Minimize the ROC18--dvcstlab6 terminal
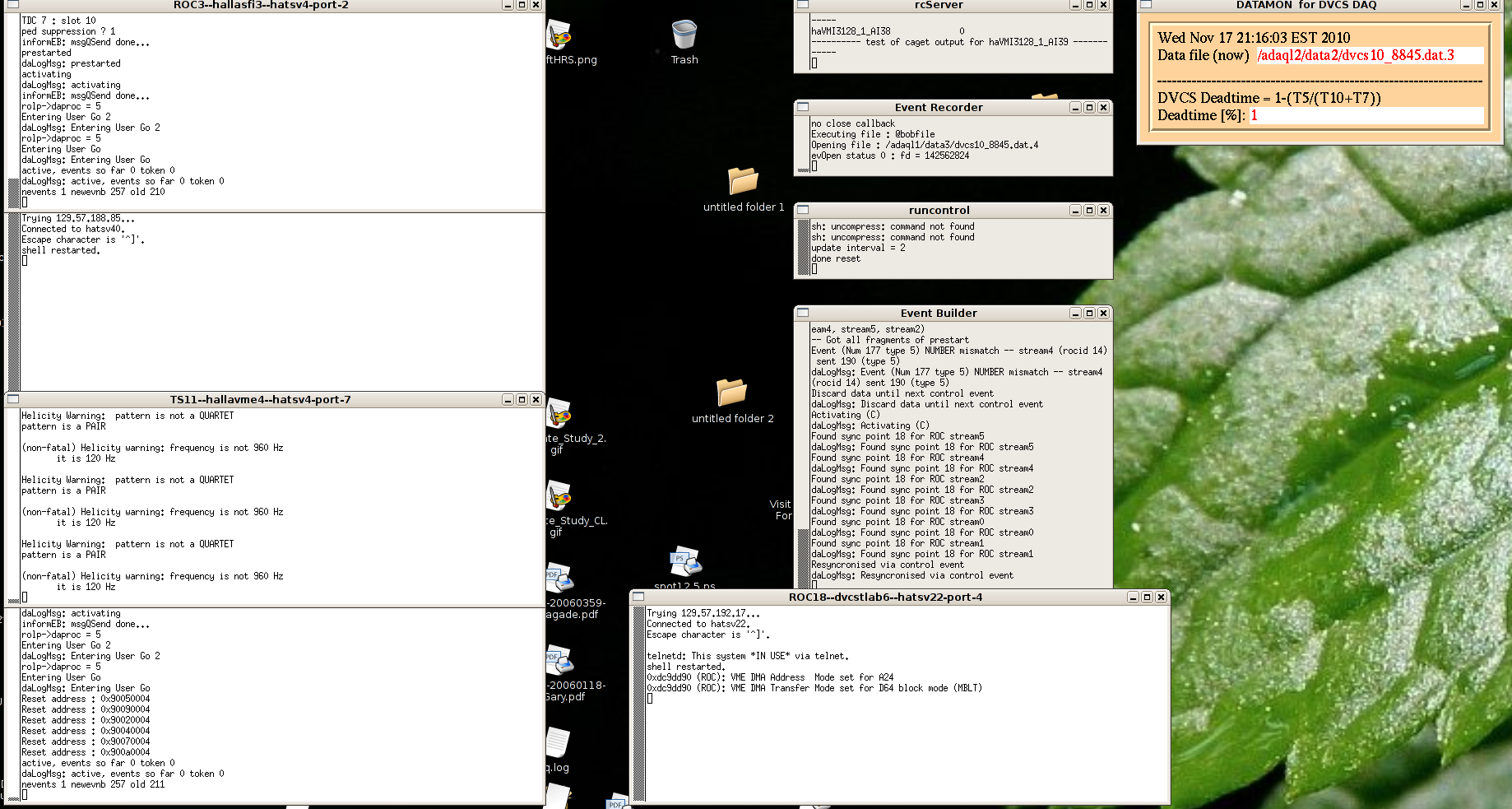1512x809 pixels. 1133,597
